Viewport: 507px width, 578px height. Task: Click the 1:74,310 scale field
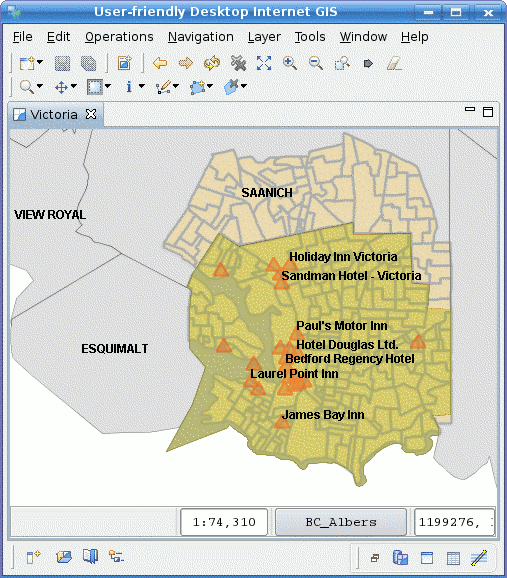[x=224, y=522]
